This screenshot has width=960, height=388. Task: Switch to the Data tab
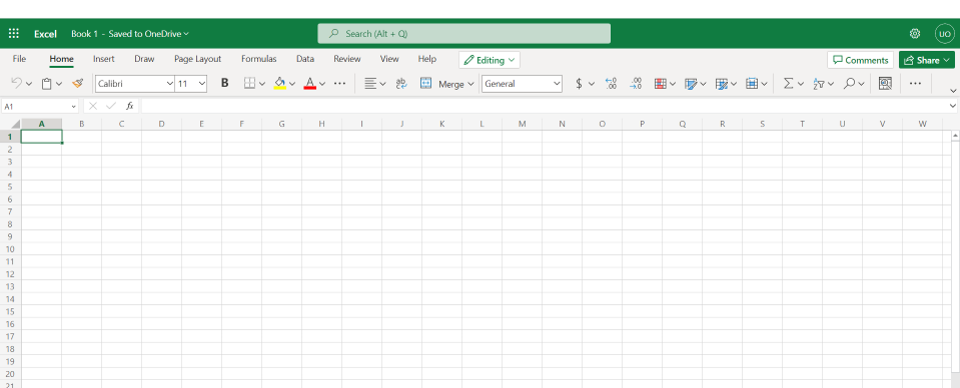[x=305, y=59]
